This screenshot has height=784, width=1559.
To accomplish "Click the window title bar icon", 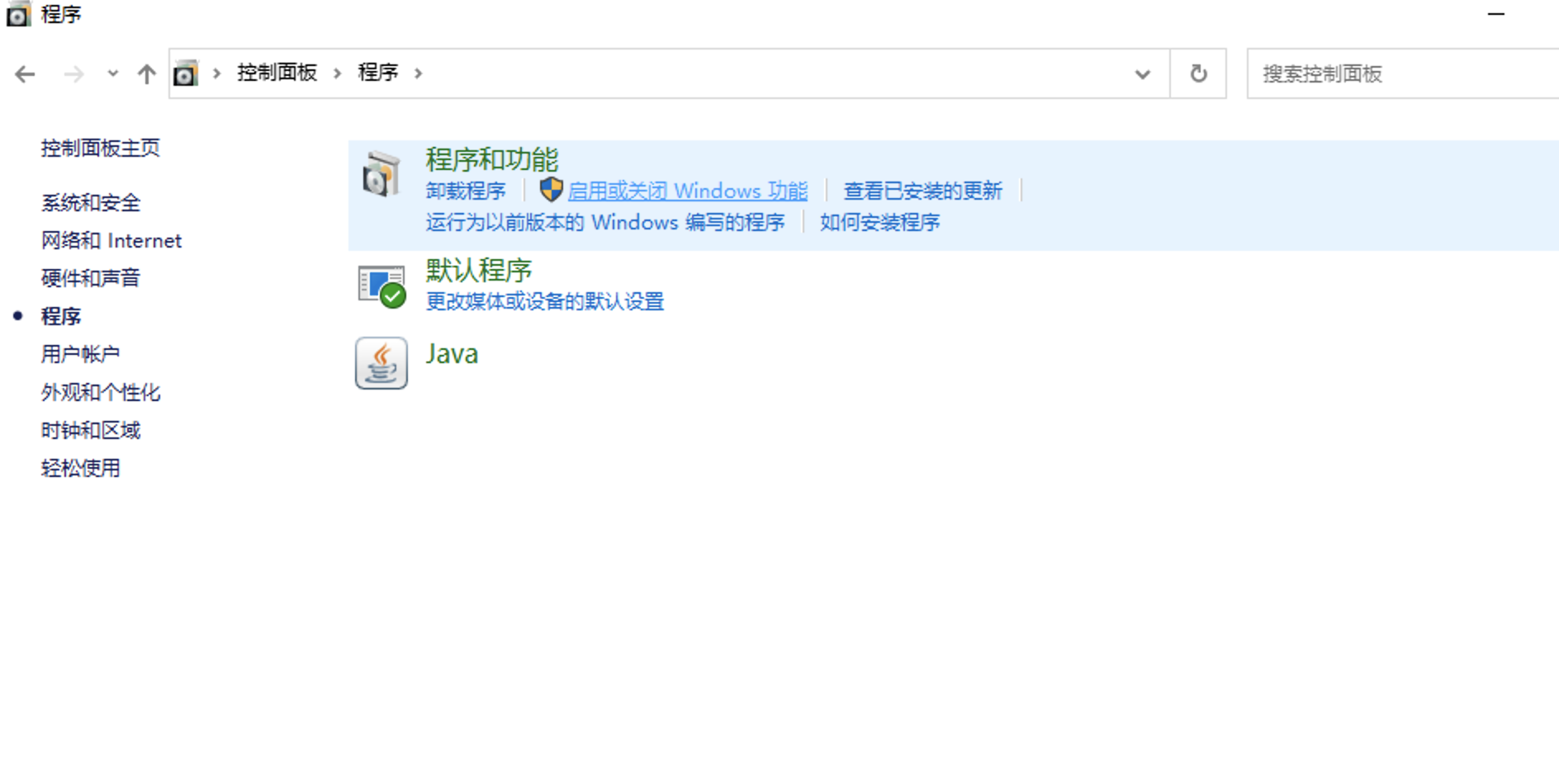I will (x=17, y=15).
